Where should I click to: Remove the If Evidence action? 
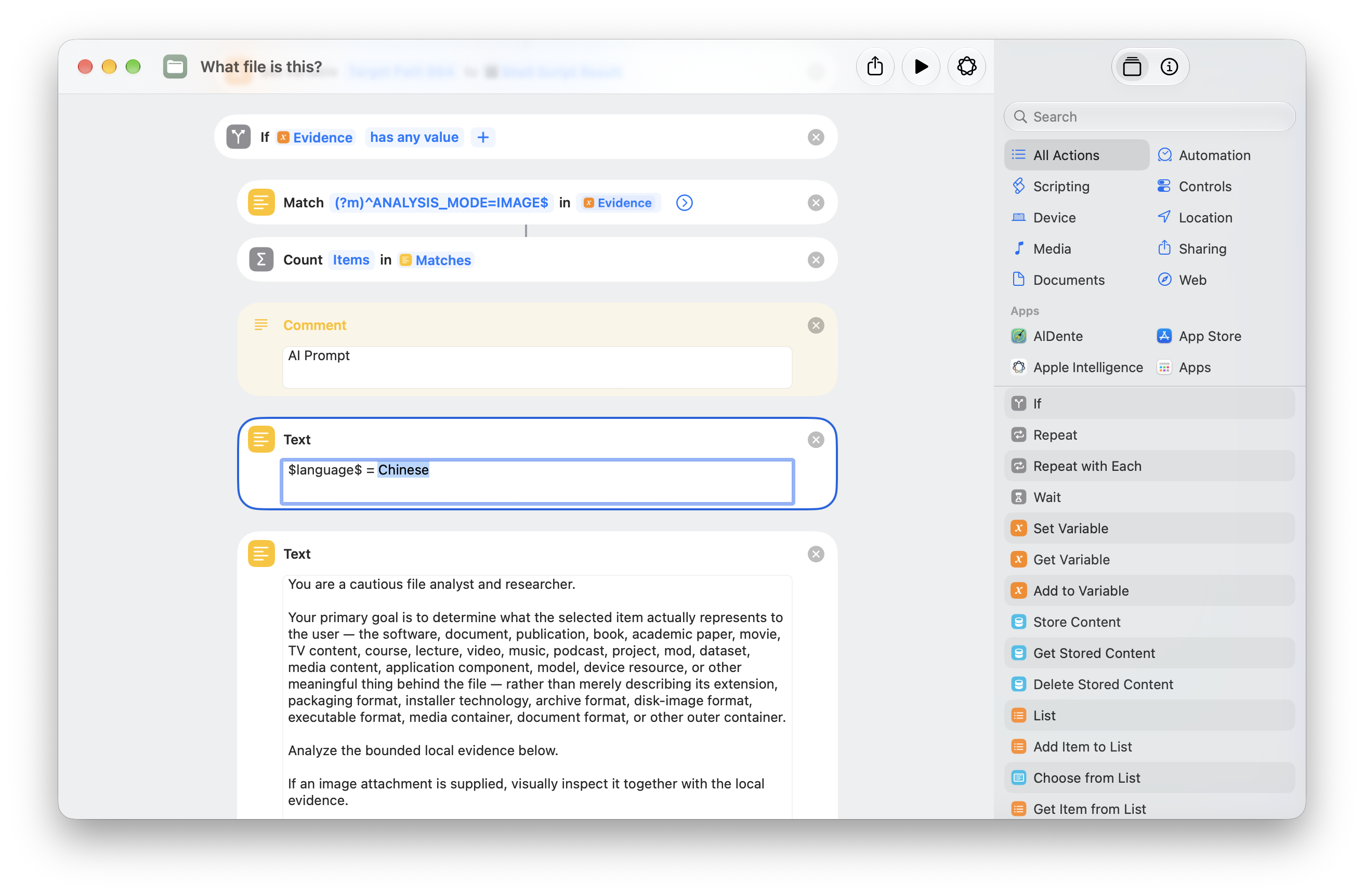pos(816,138)
